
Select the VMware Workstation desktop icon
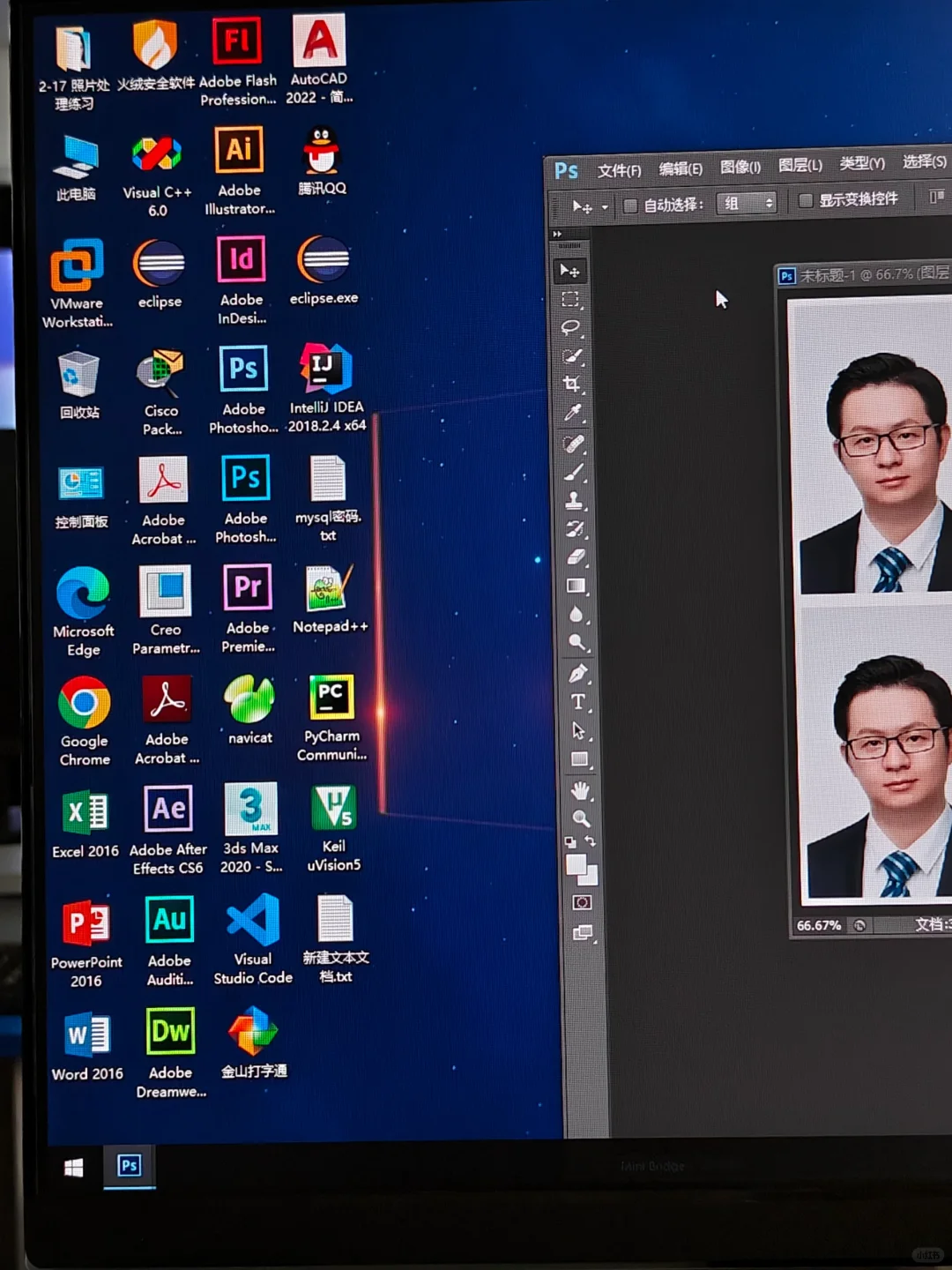point(78,283)
